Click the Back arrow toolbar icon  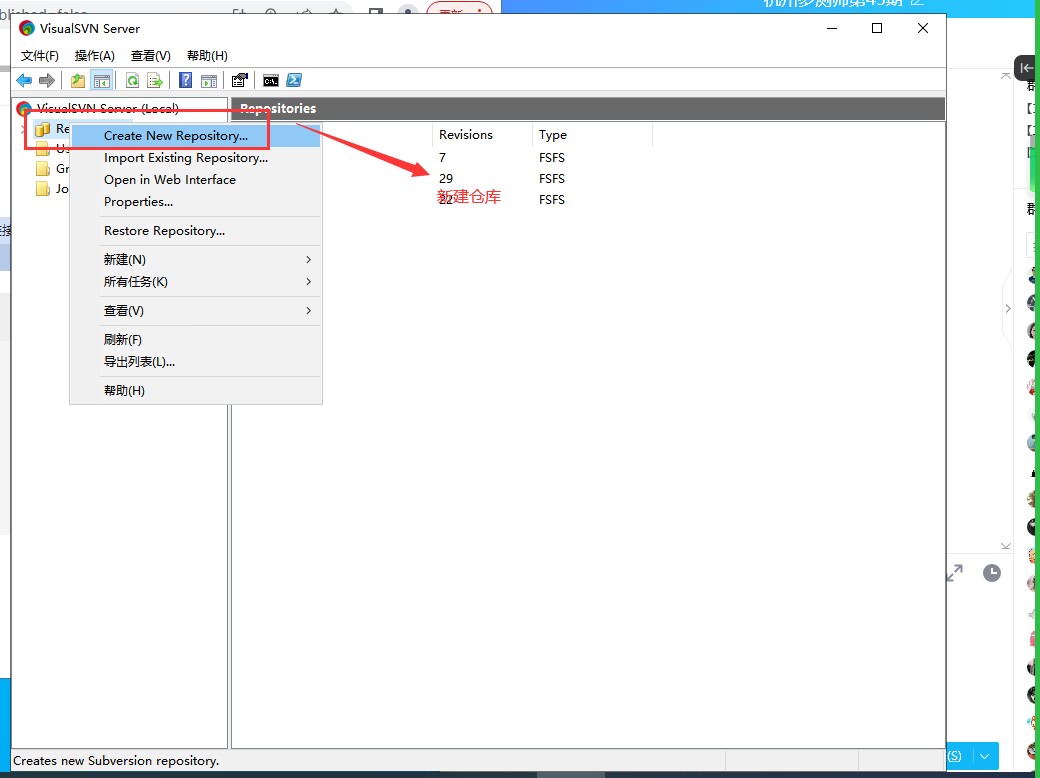pos(24,80)
